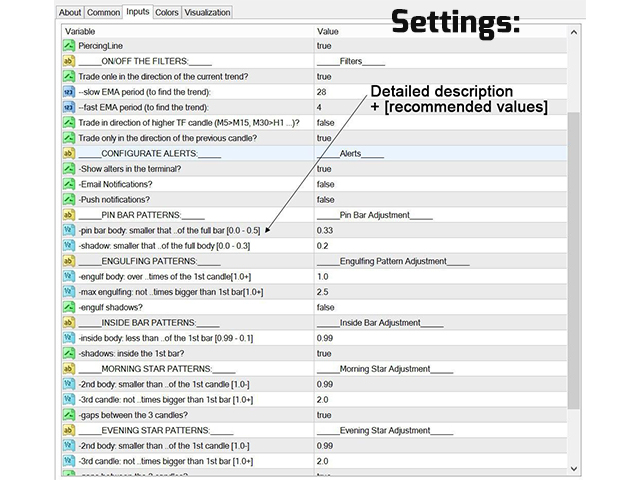Click the scrollbar down arrow
Image resolution: width=640 pixels, height=480 pixels.
pos(573,469)
